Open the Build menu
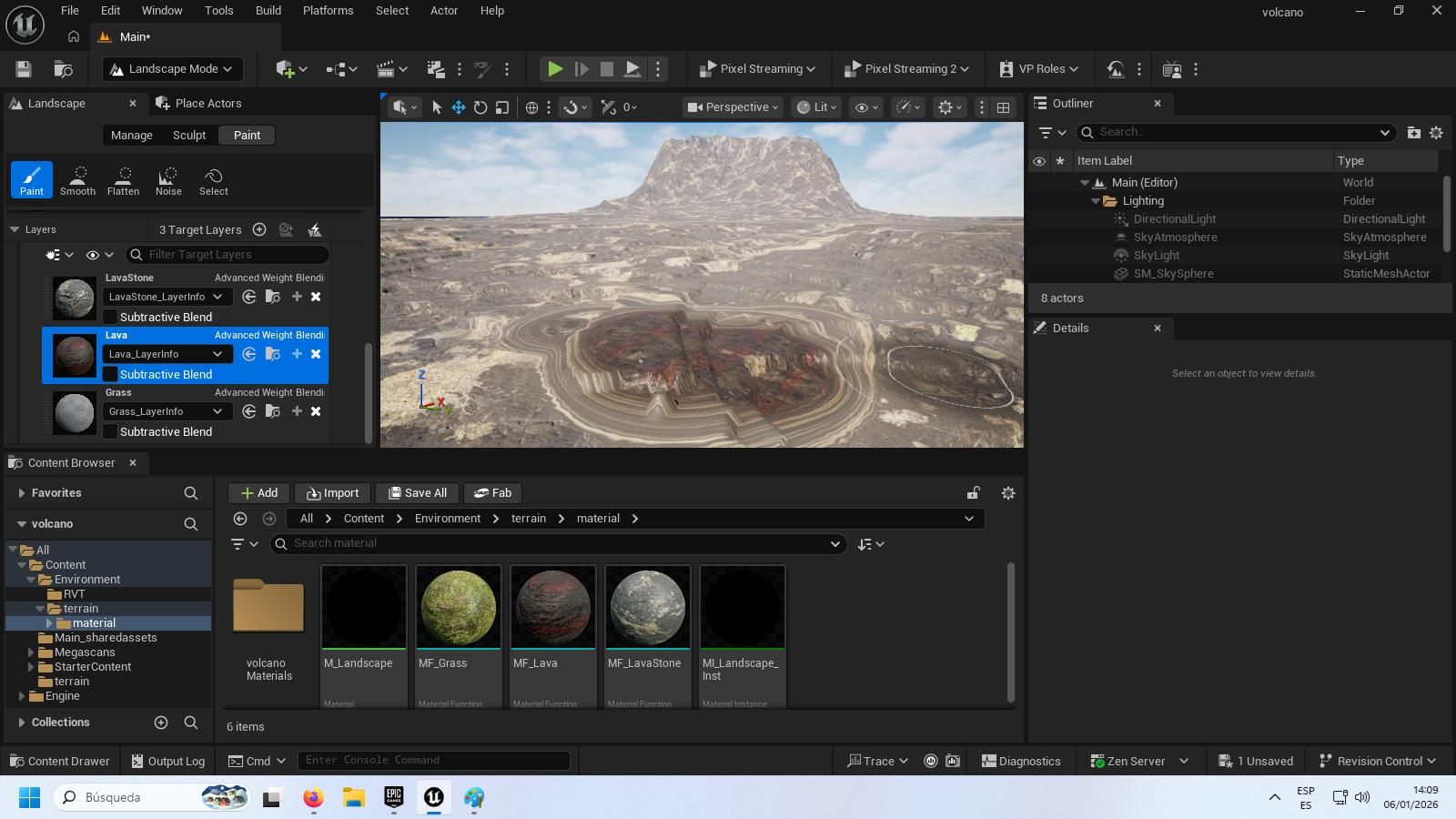This screenshot has width=1456, height=819. pos(268,11)
